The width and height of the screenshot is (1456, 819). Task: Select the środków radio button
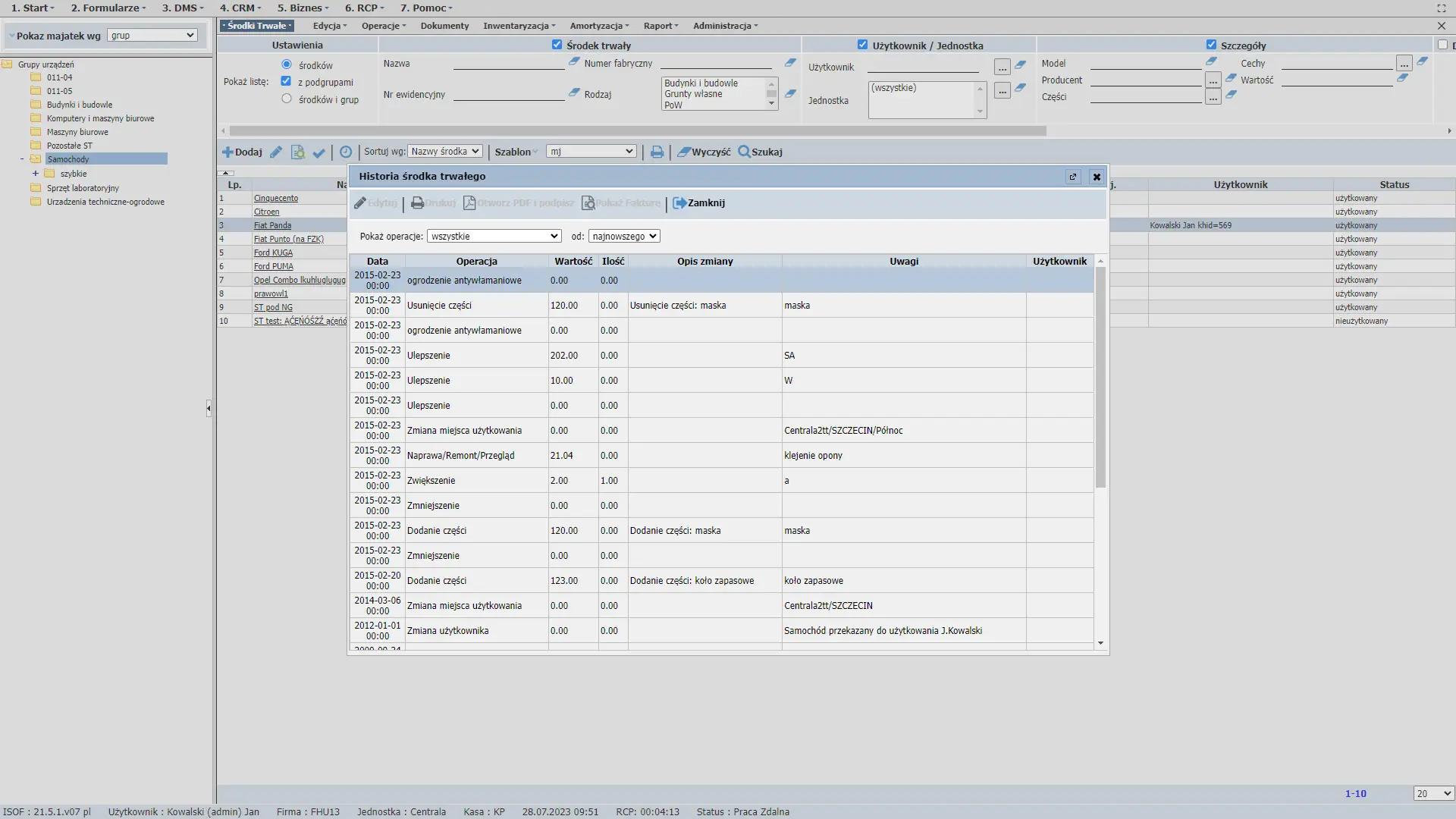tap(287, 64)
